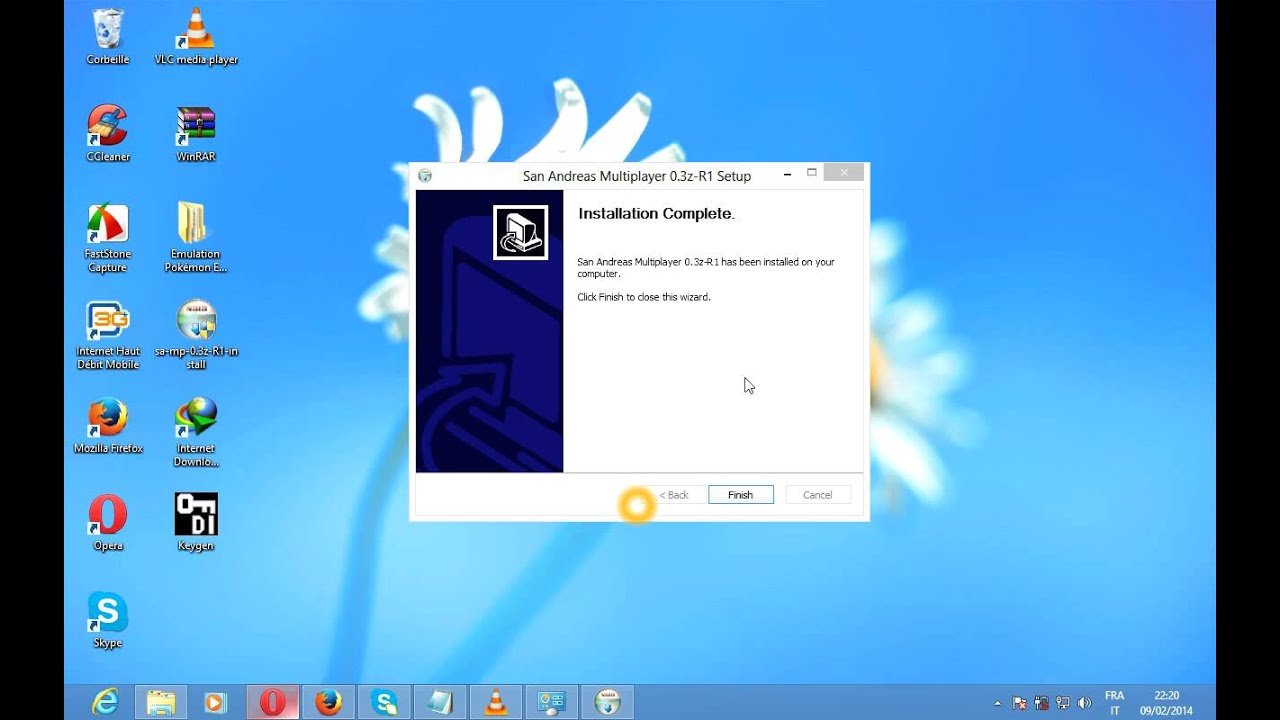Switch to Opera in the taskbar
Image resolution: width=1280 pixels, height=720 pixels.
coord(272,702)
